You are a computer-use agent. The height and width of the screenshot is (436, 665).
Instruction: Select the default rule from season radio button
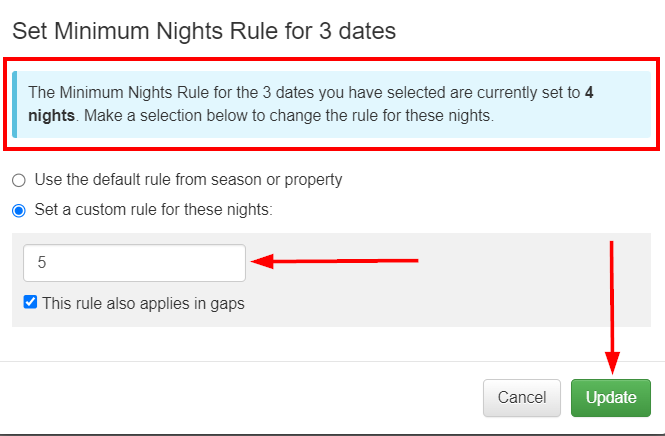point(19,180)
